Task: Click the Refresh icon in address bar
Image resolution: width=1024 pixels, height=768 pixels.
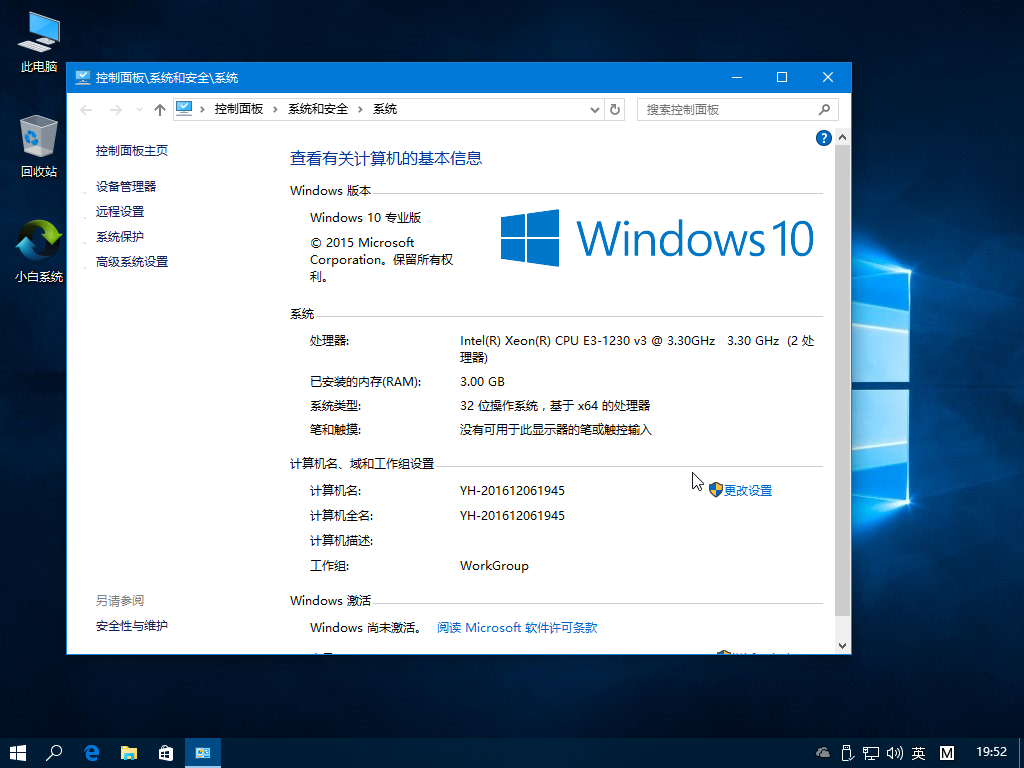Action: pyautogui.click(x=614, y=109)
